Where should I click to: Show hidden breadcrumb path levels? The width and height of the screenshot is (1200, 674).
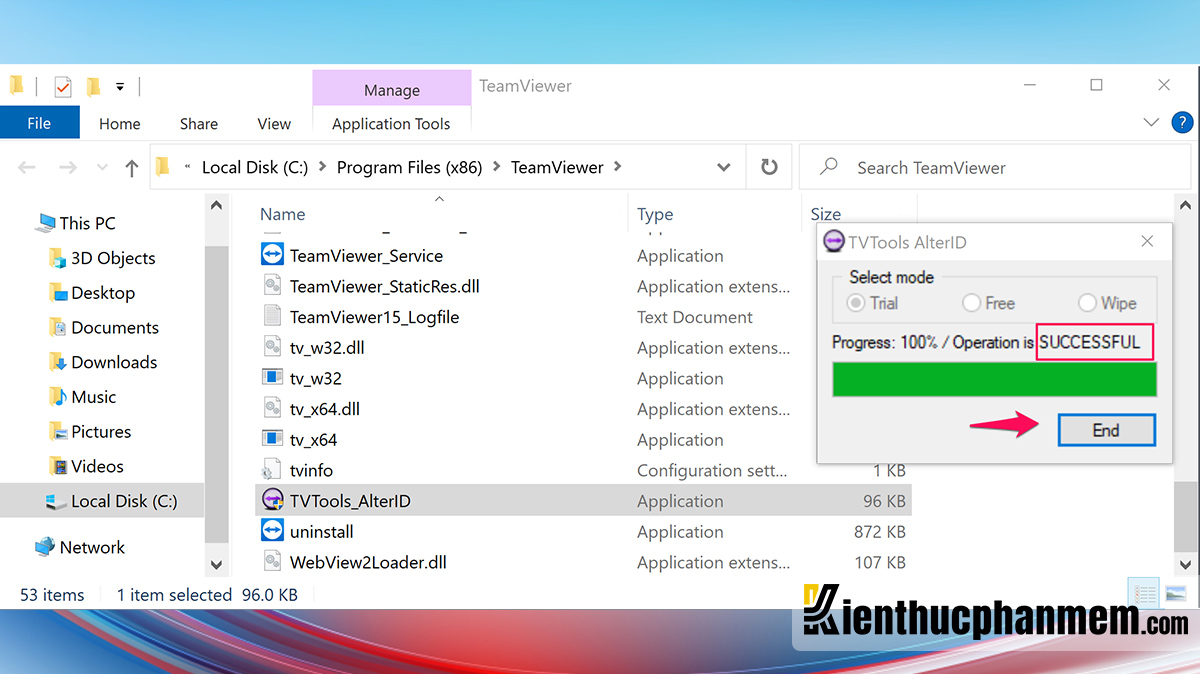pyautogui.click(x=188, y=167)
